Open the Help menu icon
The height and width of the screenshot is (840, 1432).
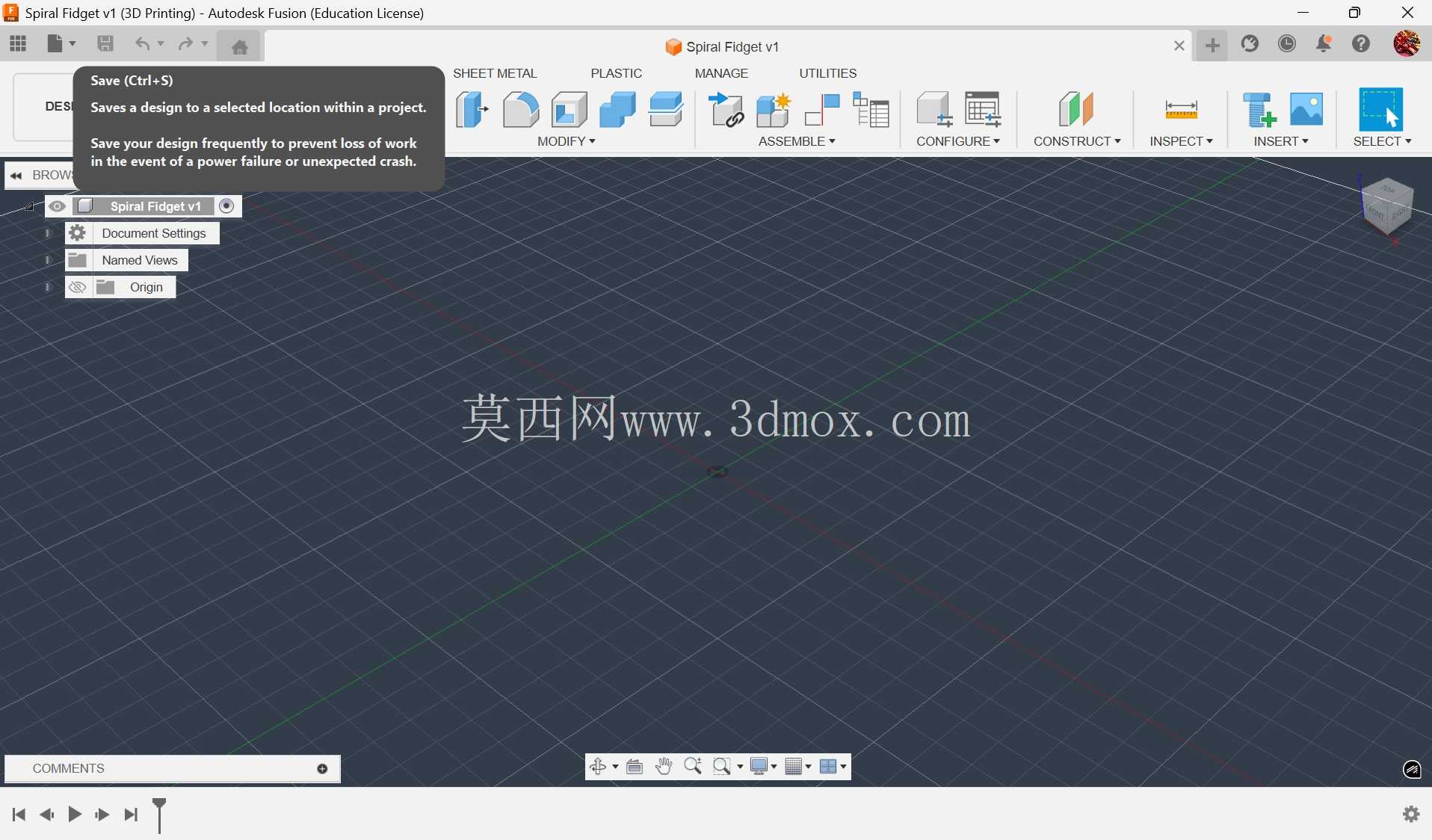1361,44
